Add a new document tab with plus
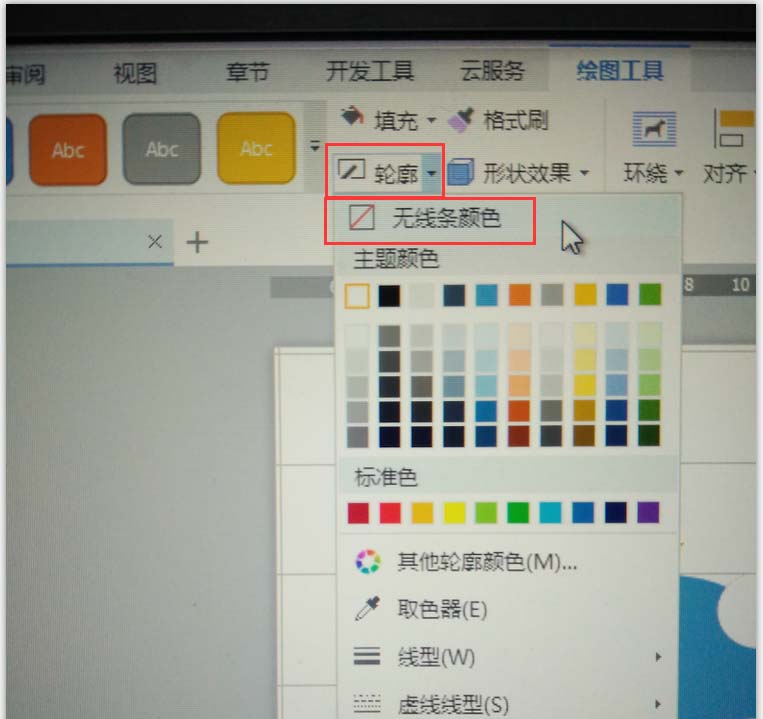The image size is (763, 719). (197, 242)
